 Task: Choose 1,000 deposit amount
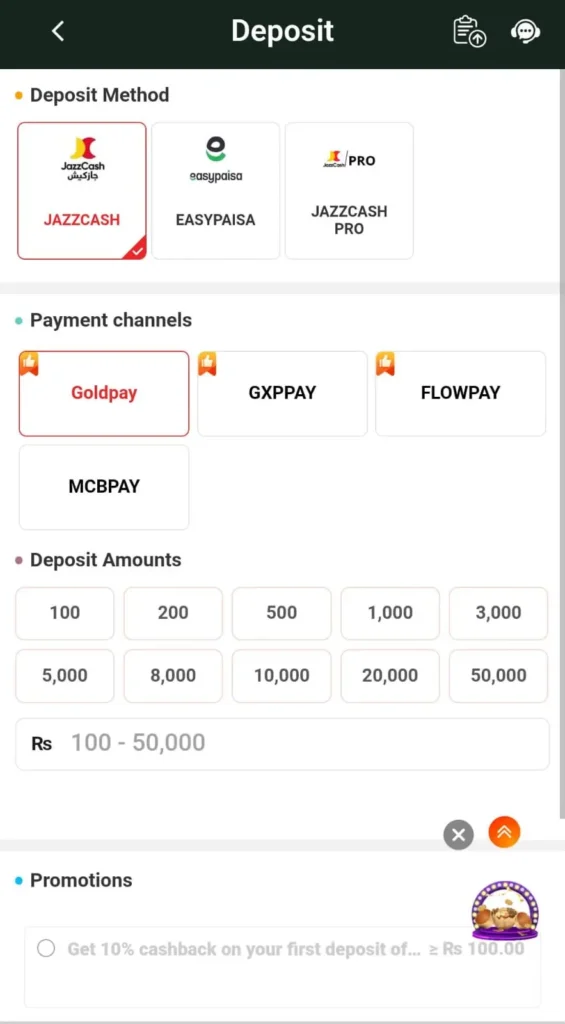click(390, 613)
